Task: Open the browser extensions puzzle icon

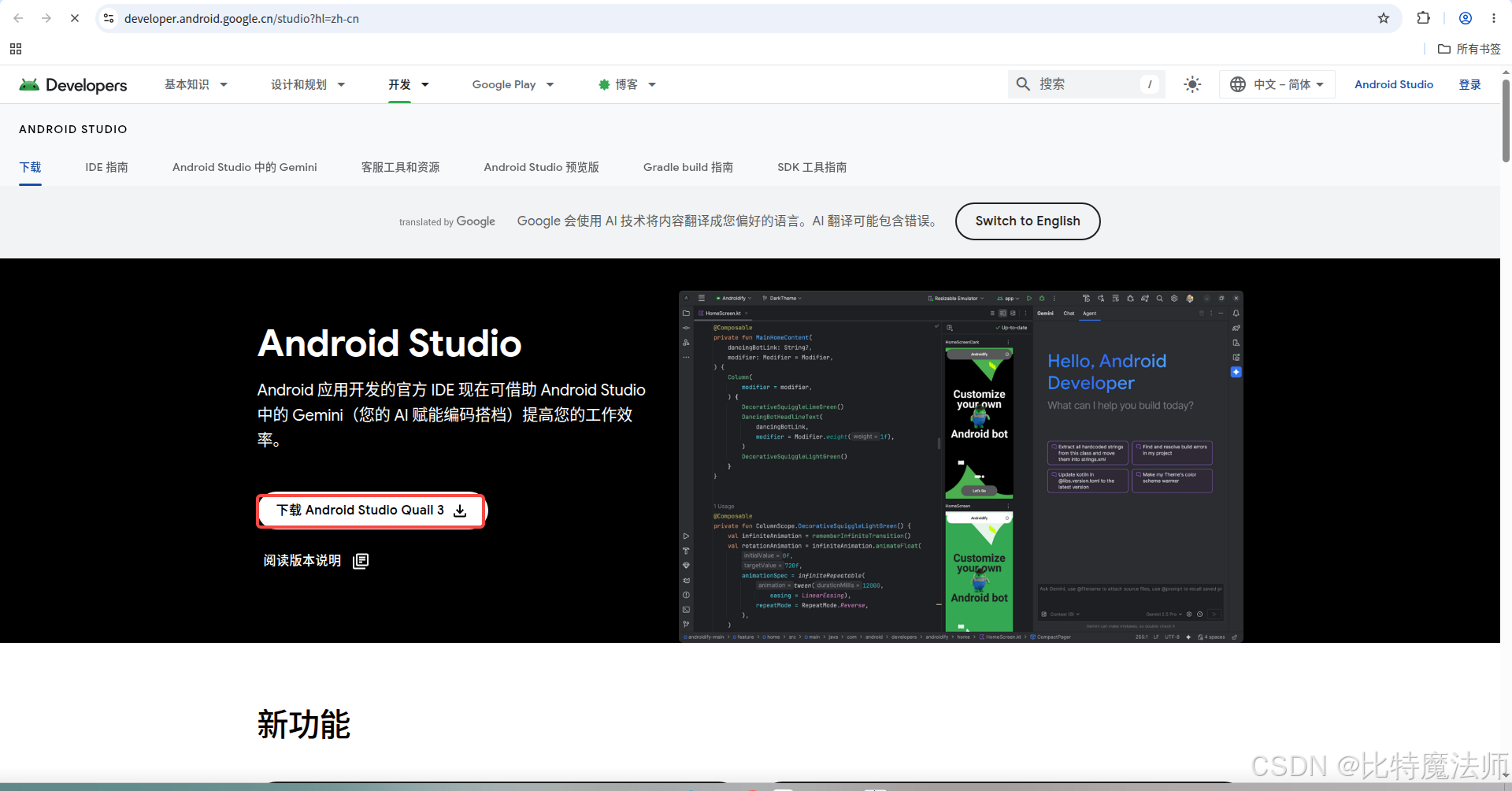Action: point(1423,18)
